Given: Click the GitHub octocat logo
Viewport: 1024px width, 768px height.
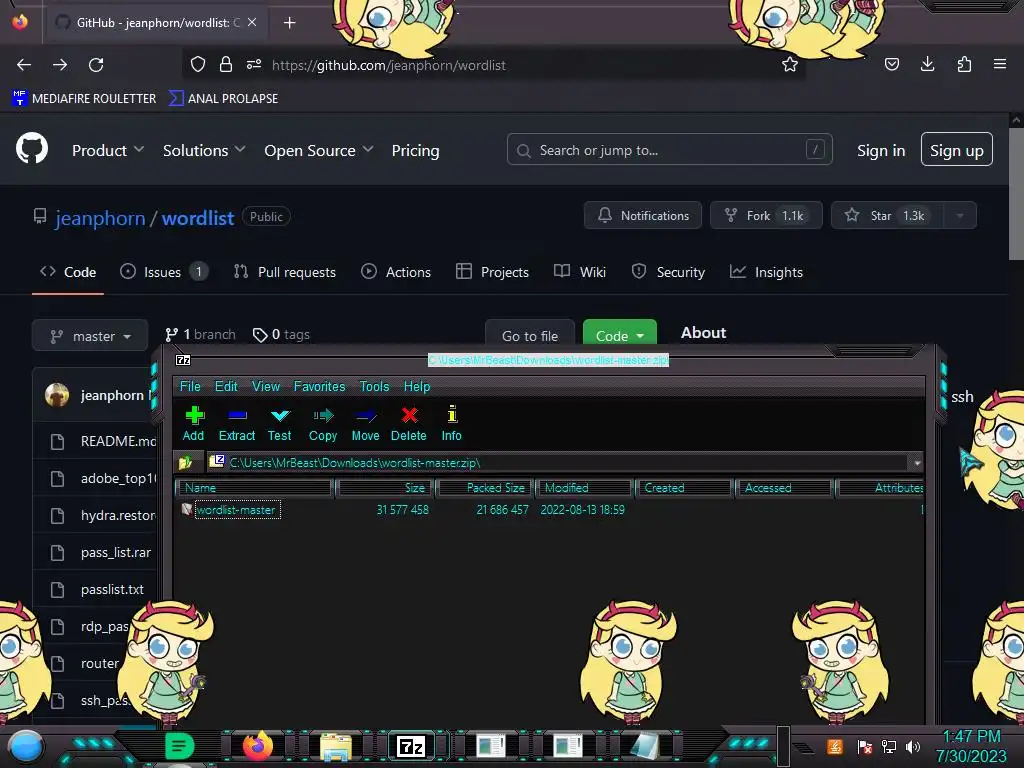Looking at the screenshot, I should pyautogui.click(x=32, y=148).
